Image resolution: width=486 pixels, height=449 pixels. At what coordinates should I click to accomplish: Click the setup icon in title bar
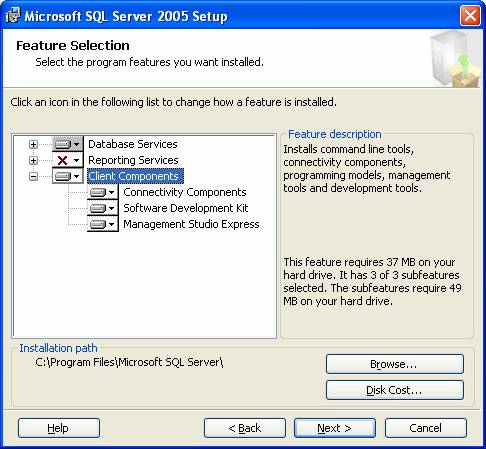coord(13,15)
